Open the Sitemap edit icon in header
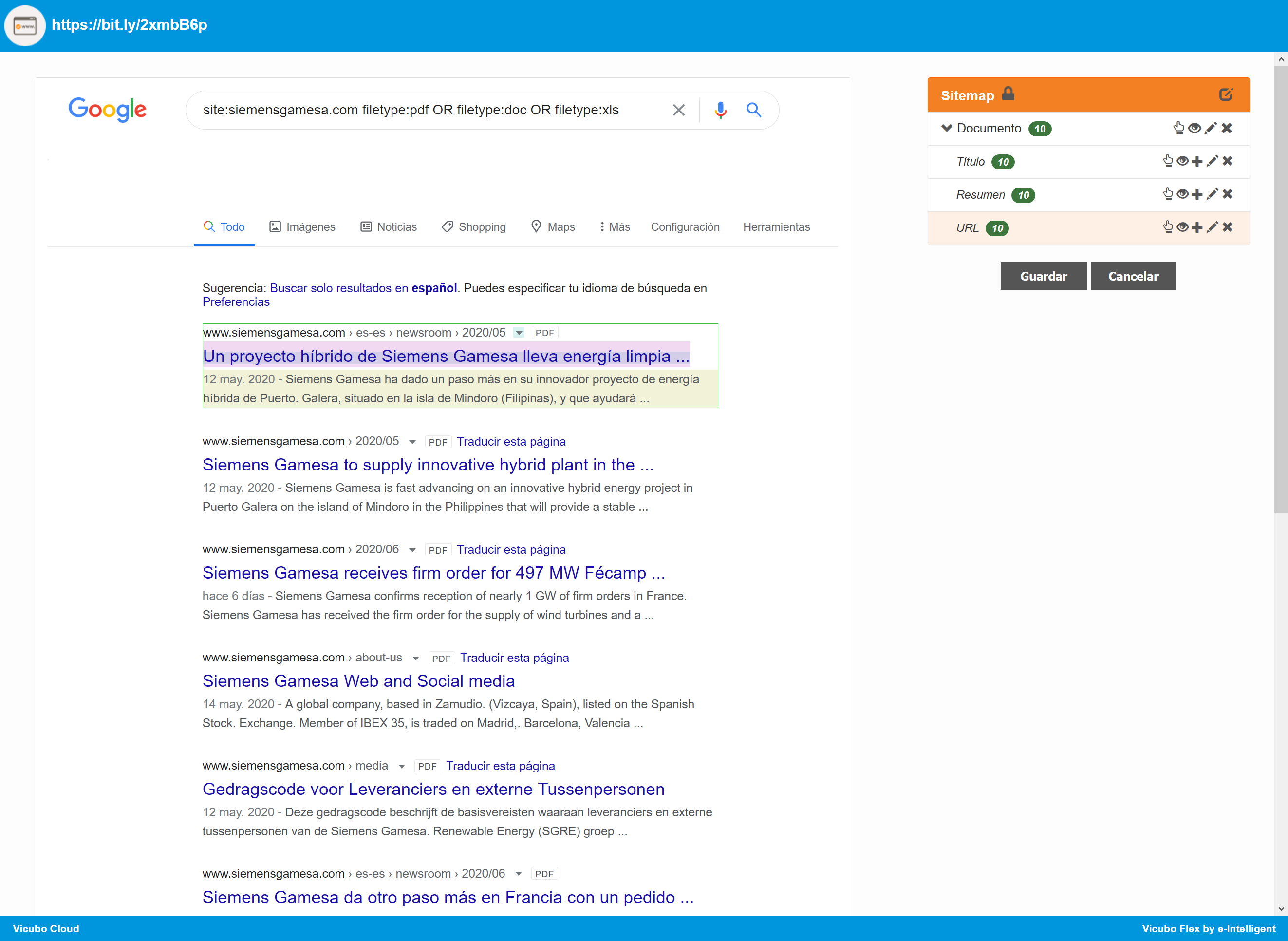The height and width of the screenshot is (941, 1288). pos(1226,94)
